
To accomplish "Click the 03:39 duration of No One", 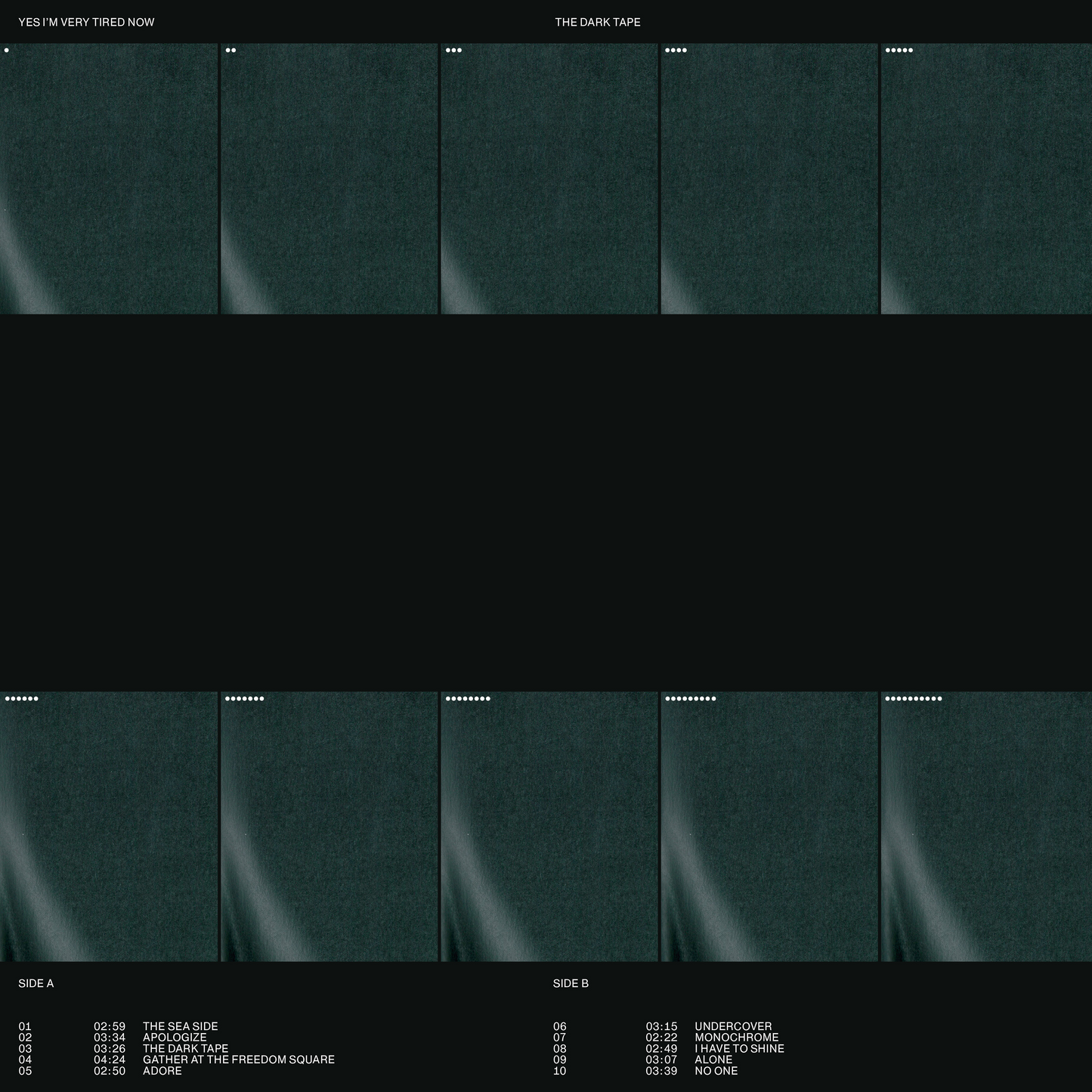I will [x=661, y=1071].
